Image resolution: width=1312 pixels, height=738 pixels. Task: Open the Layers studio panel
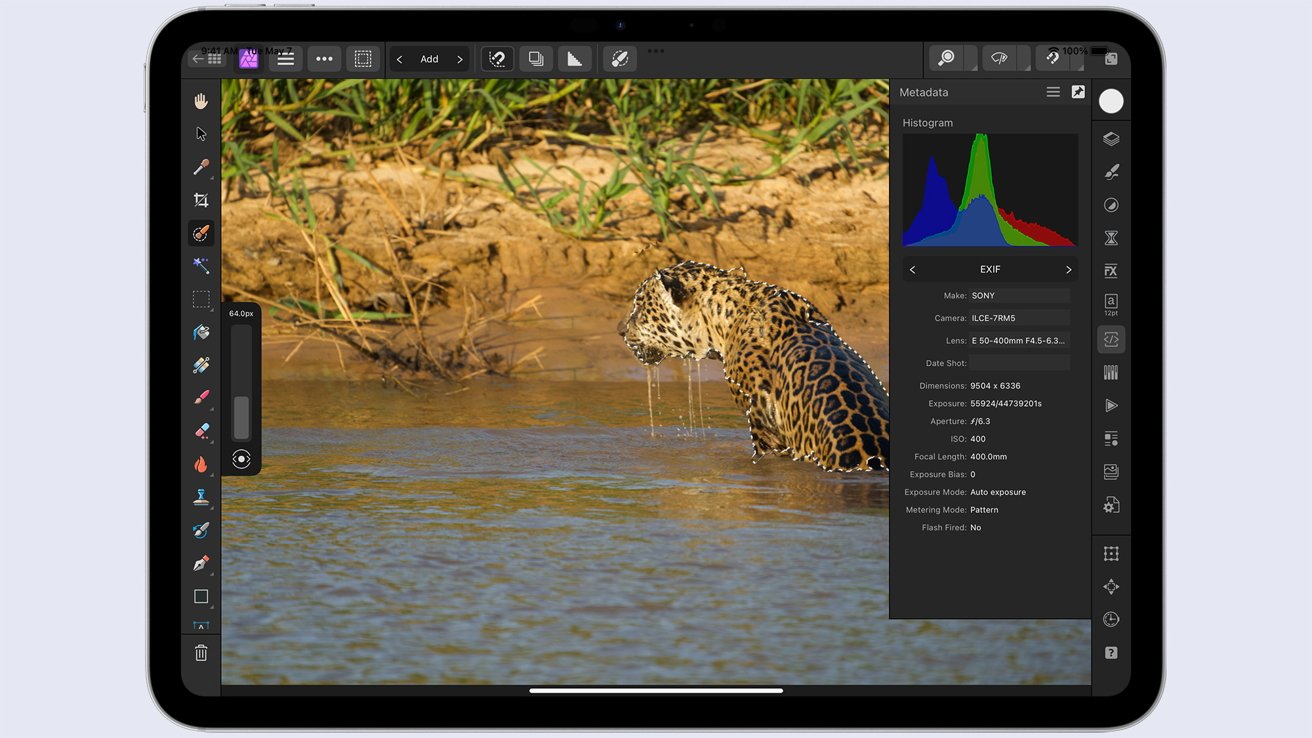pos(1111,139)
